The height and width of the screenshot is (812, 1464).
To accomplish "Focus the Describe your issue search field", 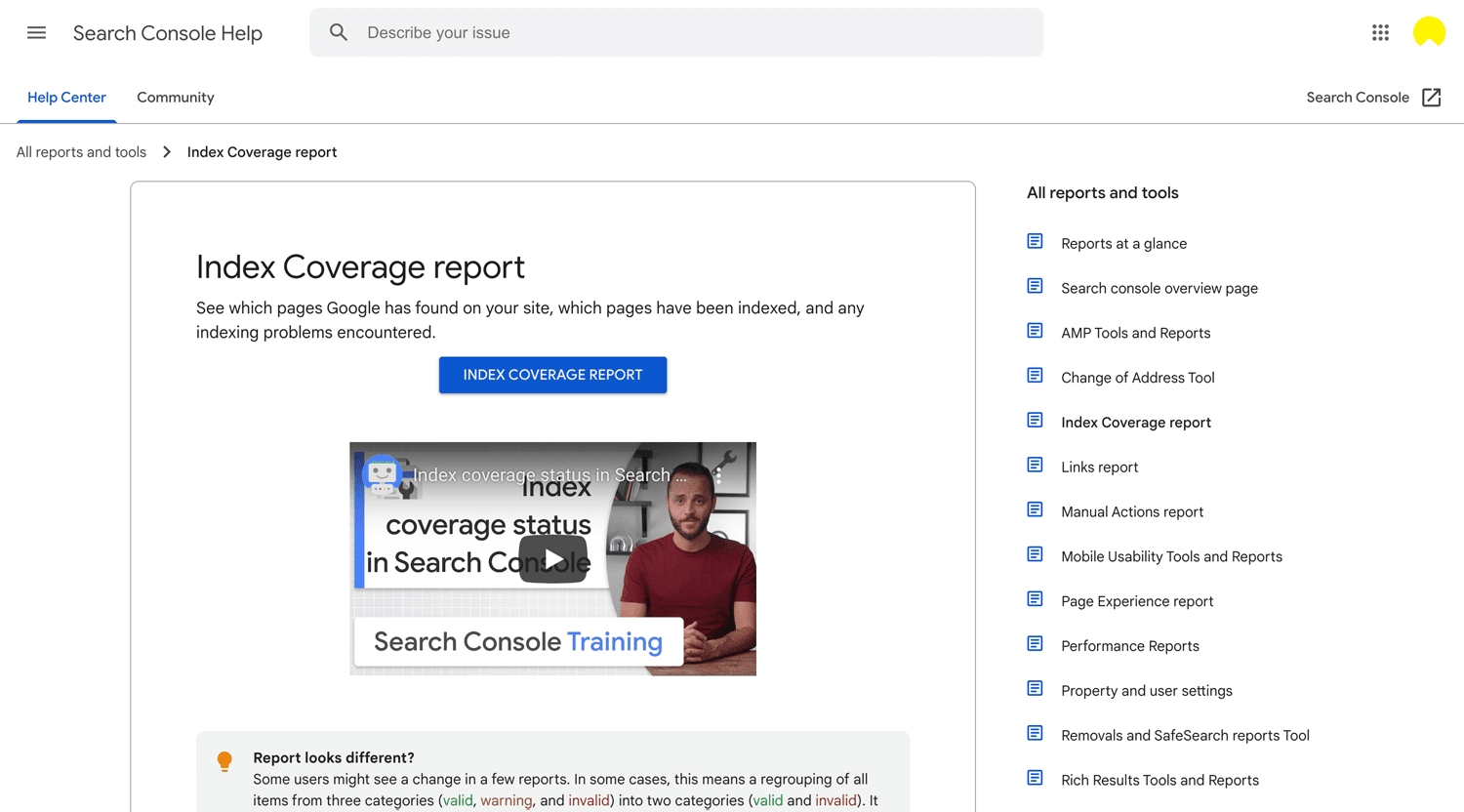I will coord(676,32).
